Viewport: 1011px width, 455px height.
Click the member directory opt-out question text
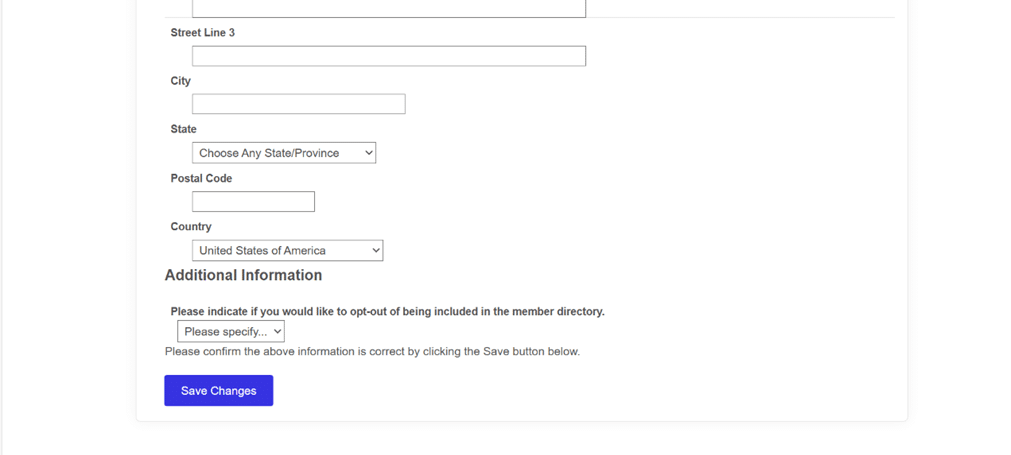coord(388,312)
